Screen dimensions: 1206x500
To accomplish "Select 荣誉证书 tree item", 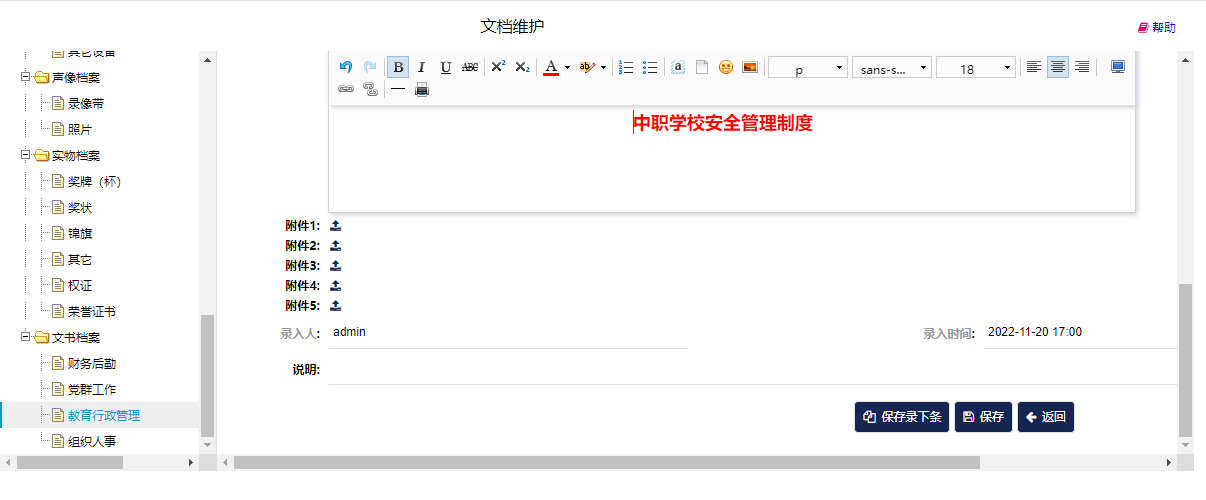I will [92, 311].
